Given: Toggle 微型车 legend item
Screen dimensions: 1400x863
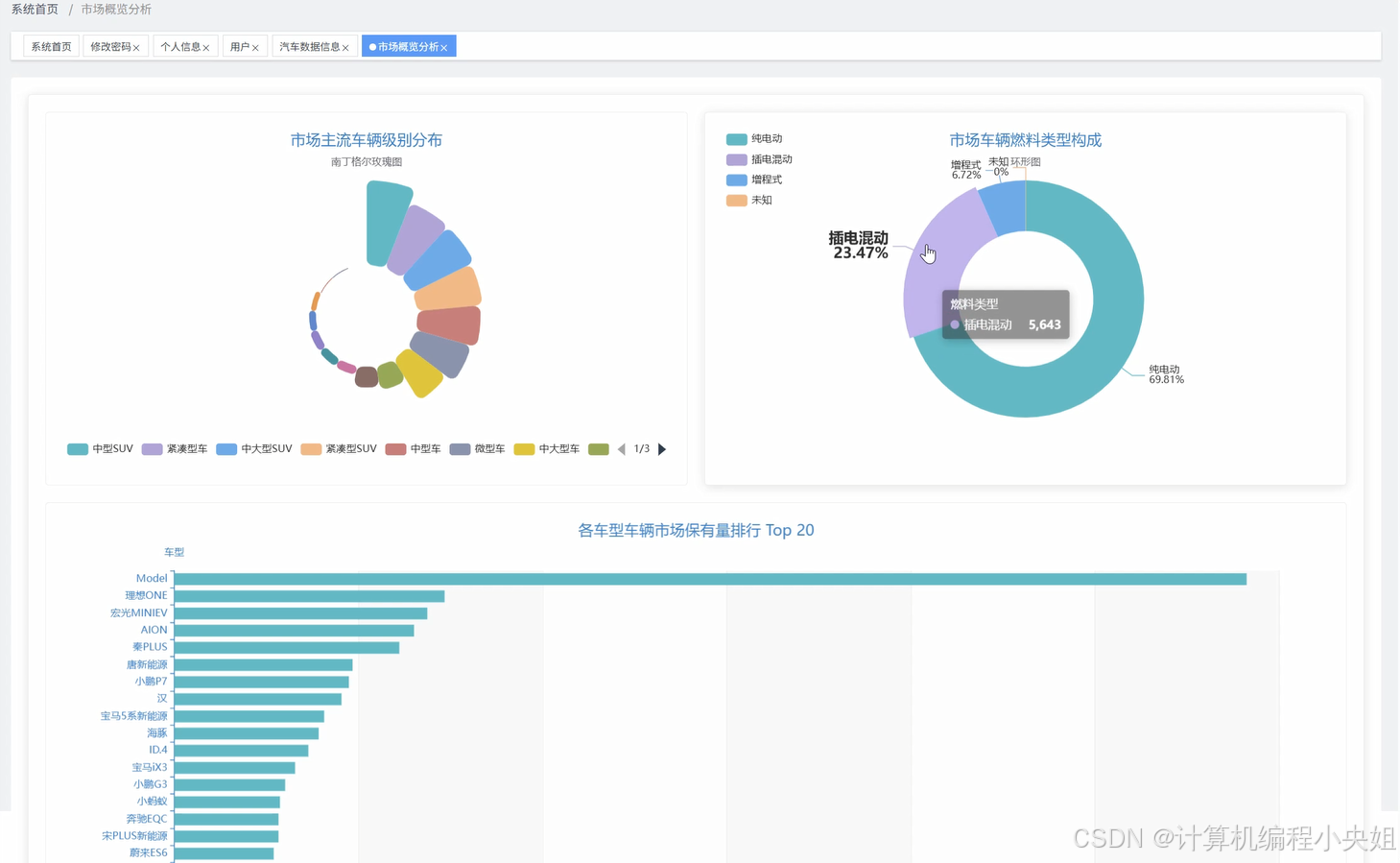Looking at the screenshot, I should [x=477, y=449].
